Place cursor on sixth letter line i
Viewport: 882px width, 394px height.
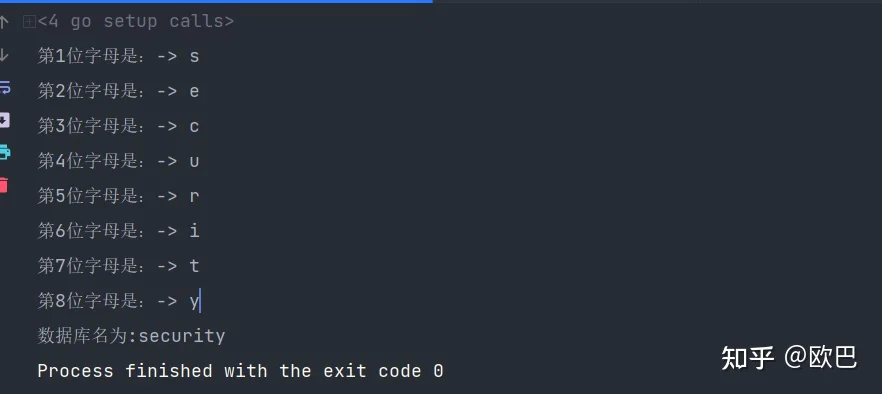pyautogui.click(x=118, y=230)
